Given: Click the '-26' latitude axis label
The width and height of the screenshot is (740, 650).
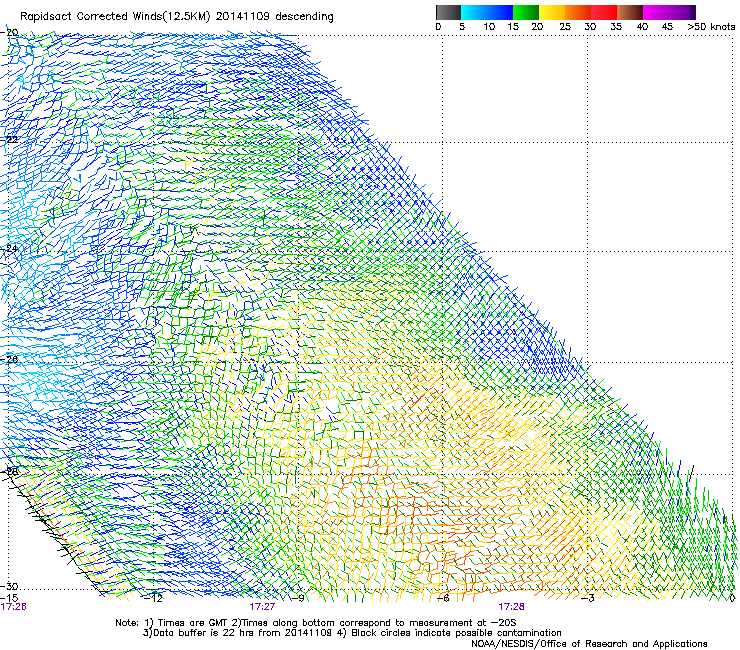Looking at the screenshot, I should point(9,360).
